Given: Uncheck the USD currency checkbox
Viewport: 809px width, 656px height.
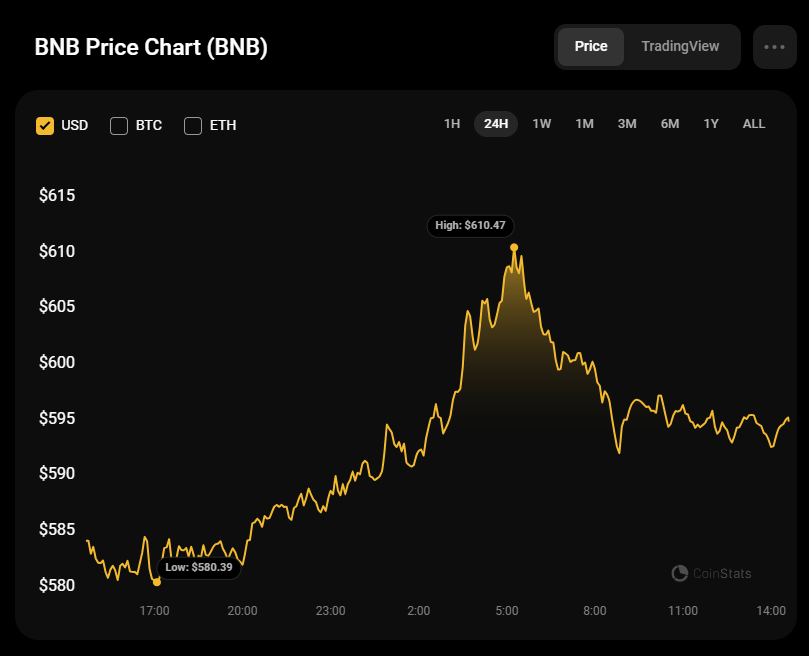Looking at the screenshot, I should (45, 125).
